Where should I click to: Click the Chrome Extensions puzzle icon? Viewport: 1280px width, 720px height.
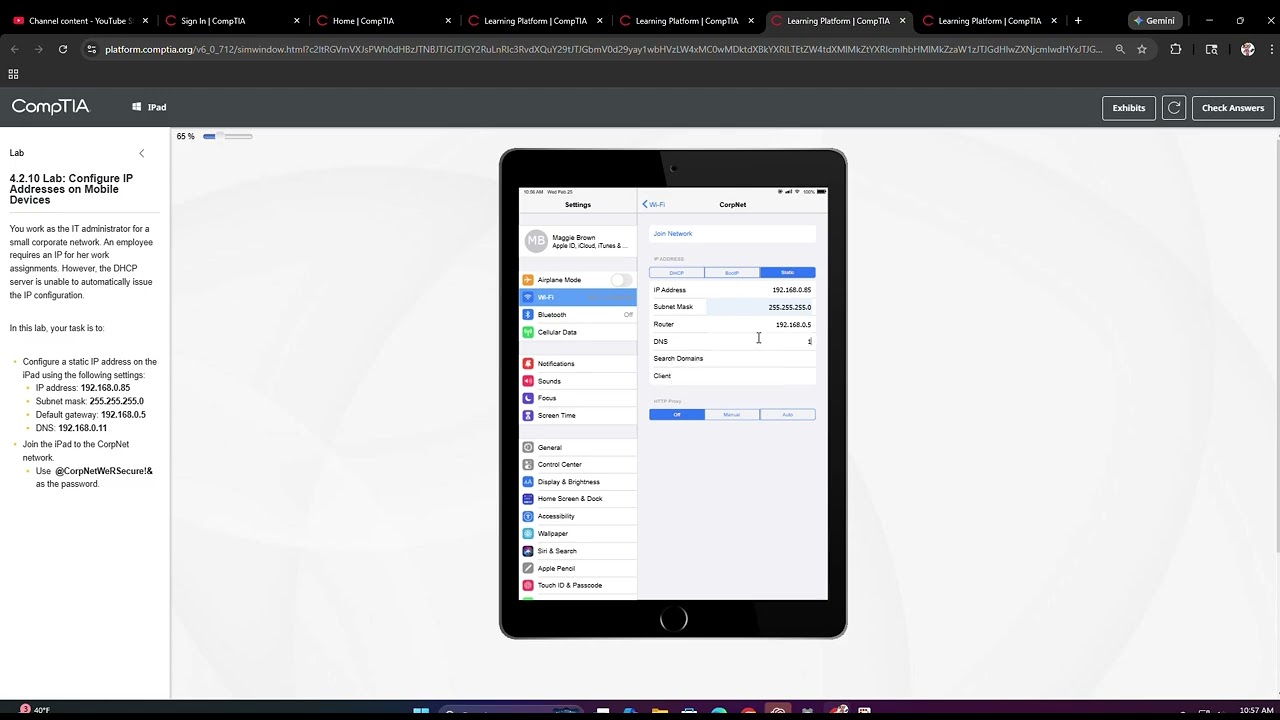(x=1175, y=49)
